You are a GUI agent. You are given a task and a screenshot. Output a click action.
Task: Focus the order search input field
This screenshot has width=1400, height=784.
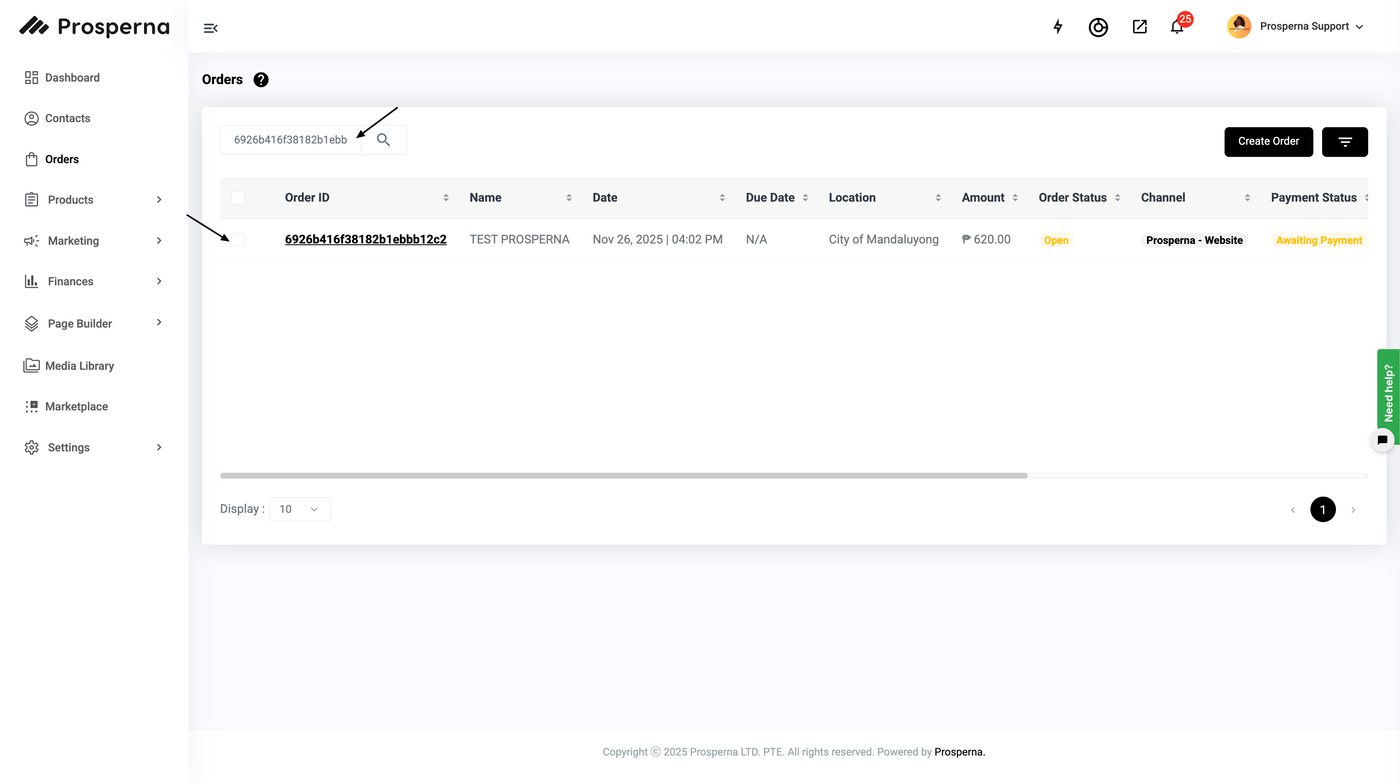pyautogui.click(x=291, y=140)
